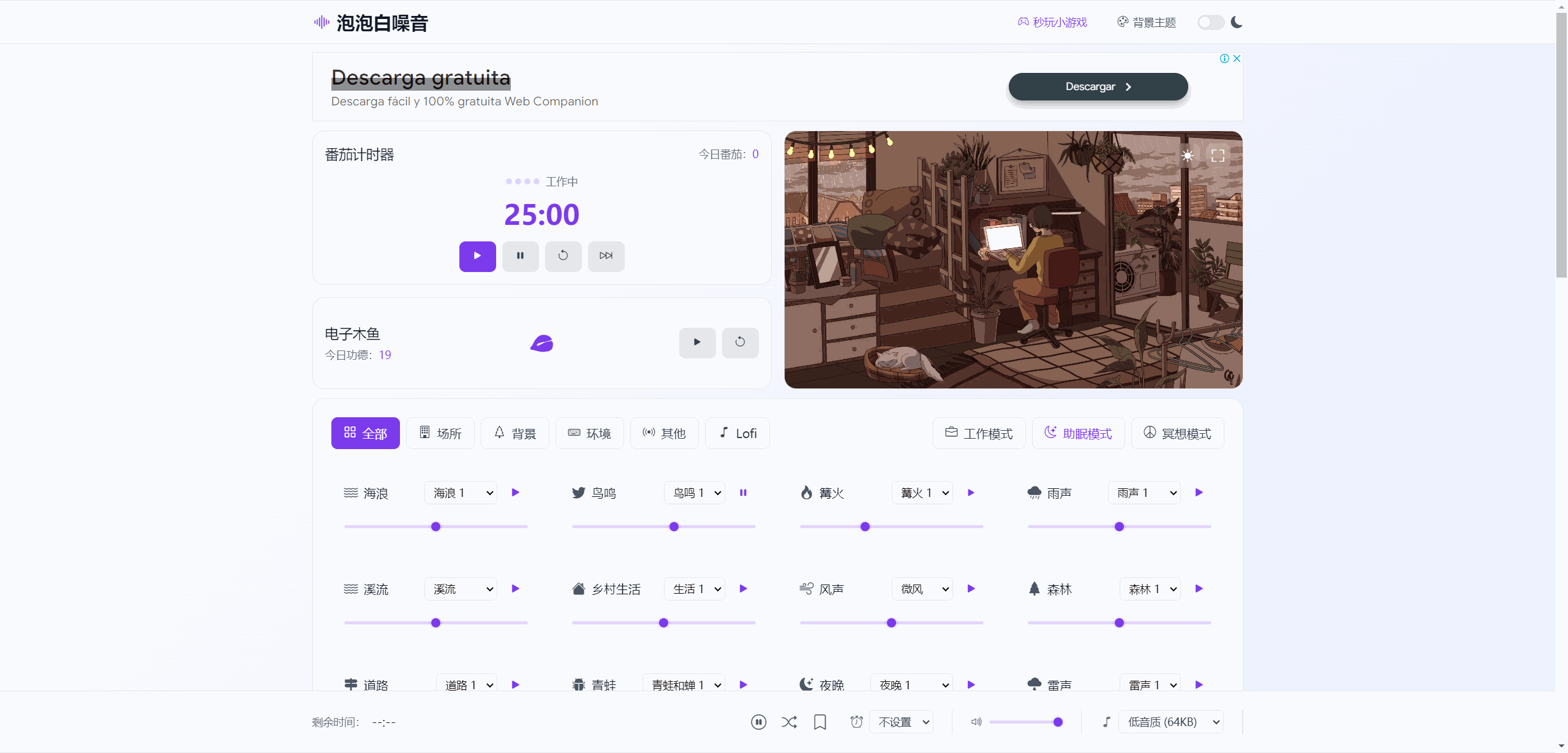The image size is (1568, 753).
Task: Tap the purple wooden fish icon
Action: (x=541, y=344)
